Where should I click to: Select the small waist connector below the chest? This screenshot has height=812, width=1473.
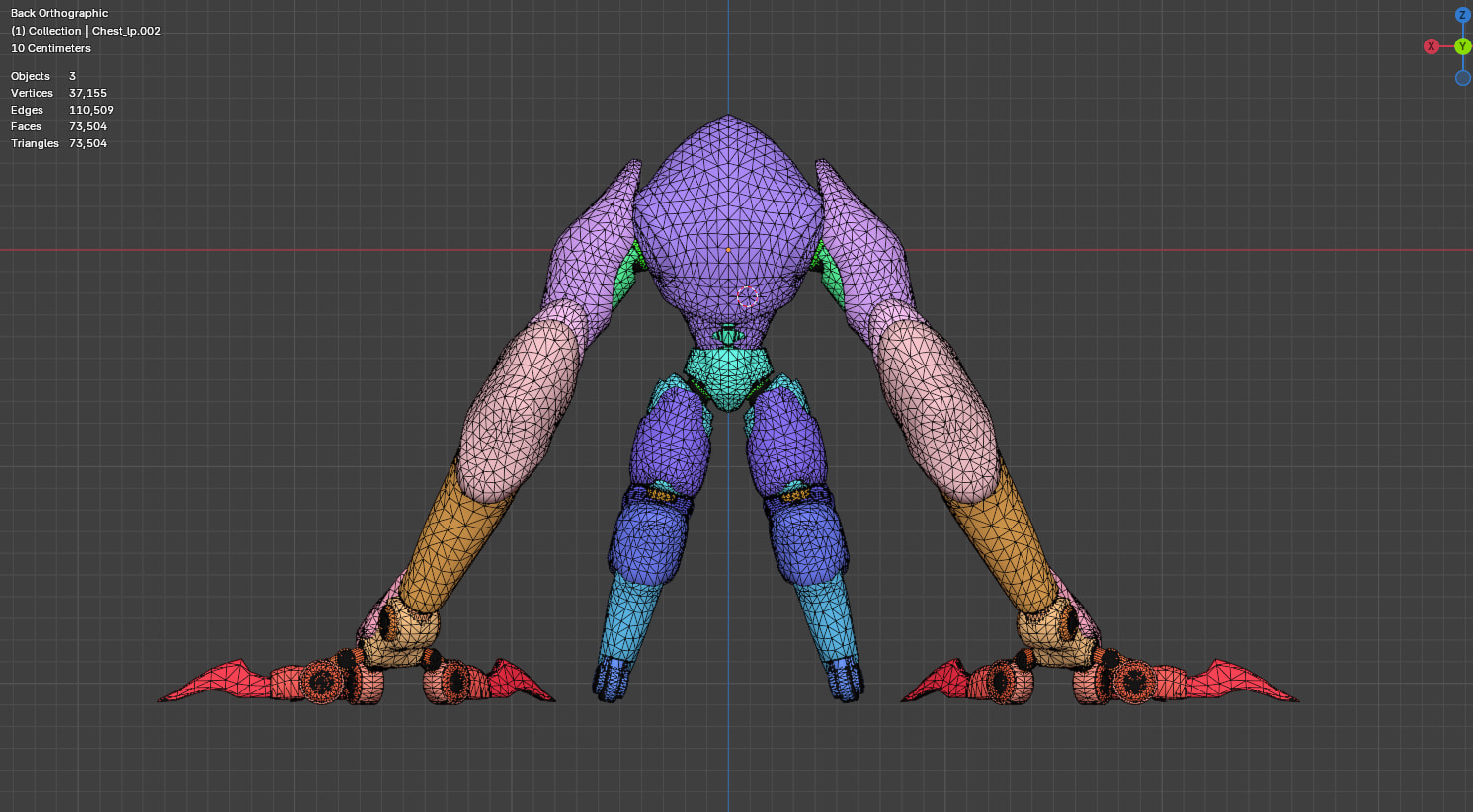point(728,335)
